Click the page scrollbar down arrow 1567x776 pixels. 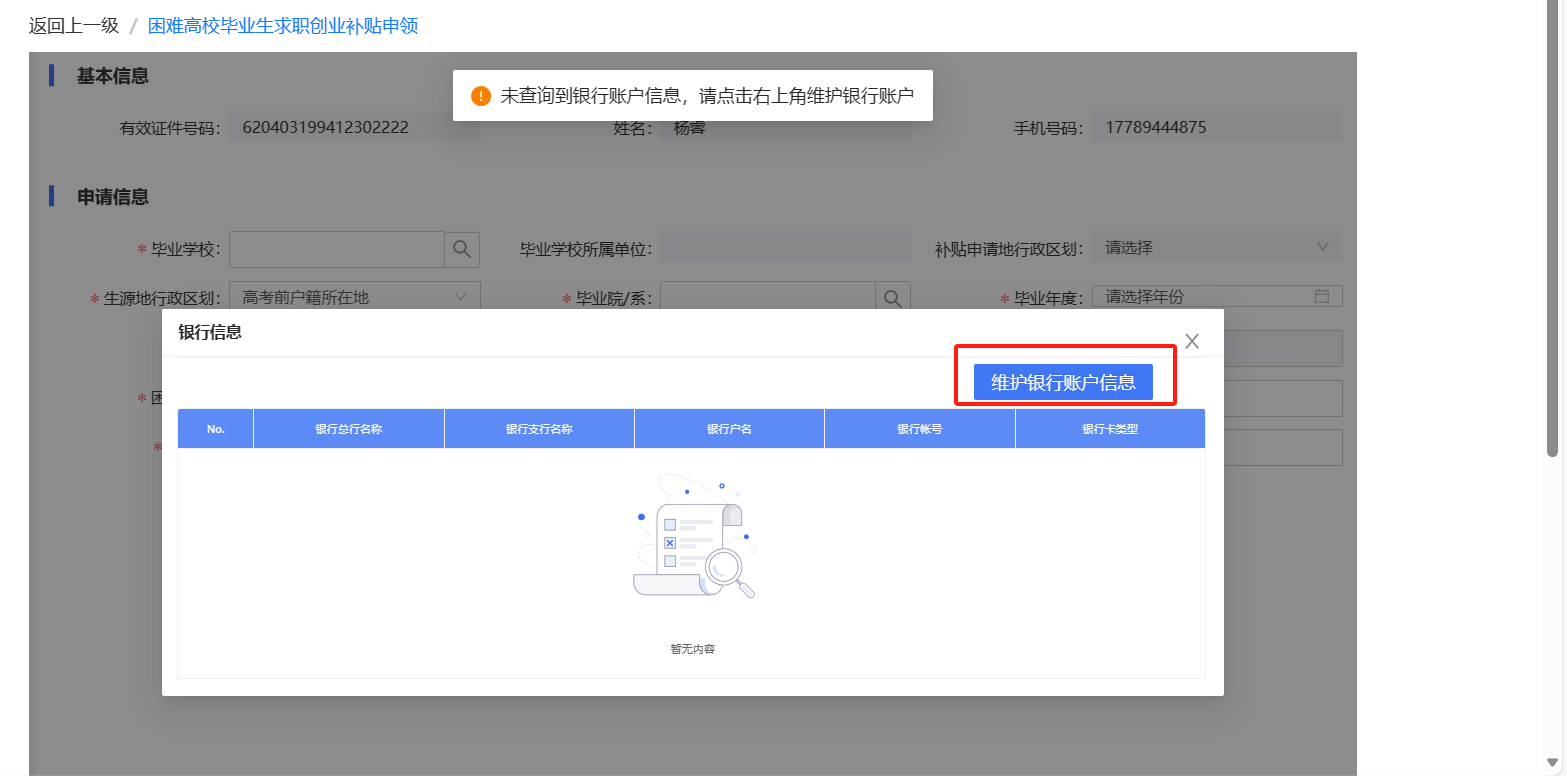pyautogui.click(x=1551, y=761)
